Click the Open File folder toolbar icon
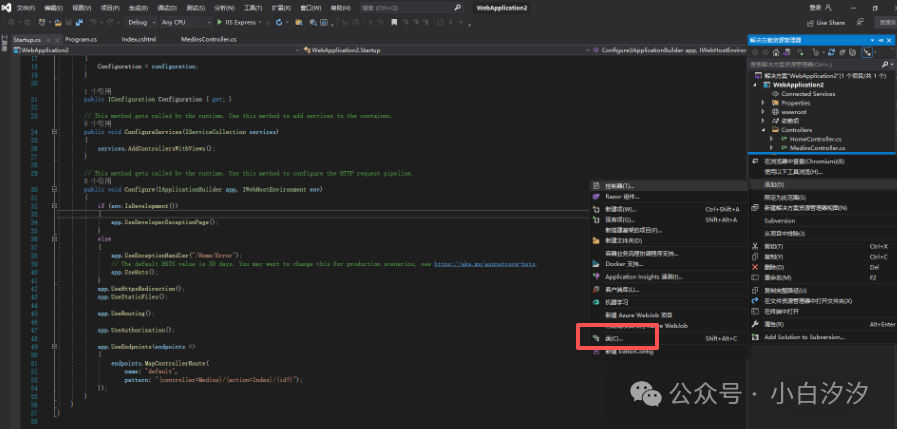The image size is (897, 429). click(58, 22)
